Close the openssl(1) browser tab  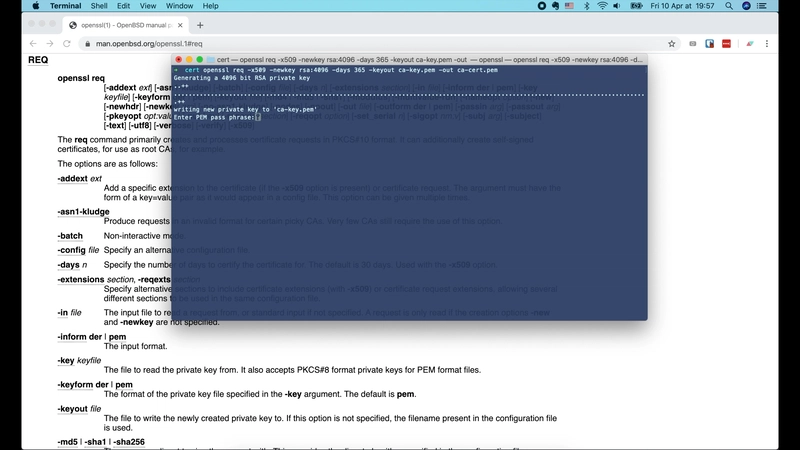point(180,25)
